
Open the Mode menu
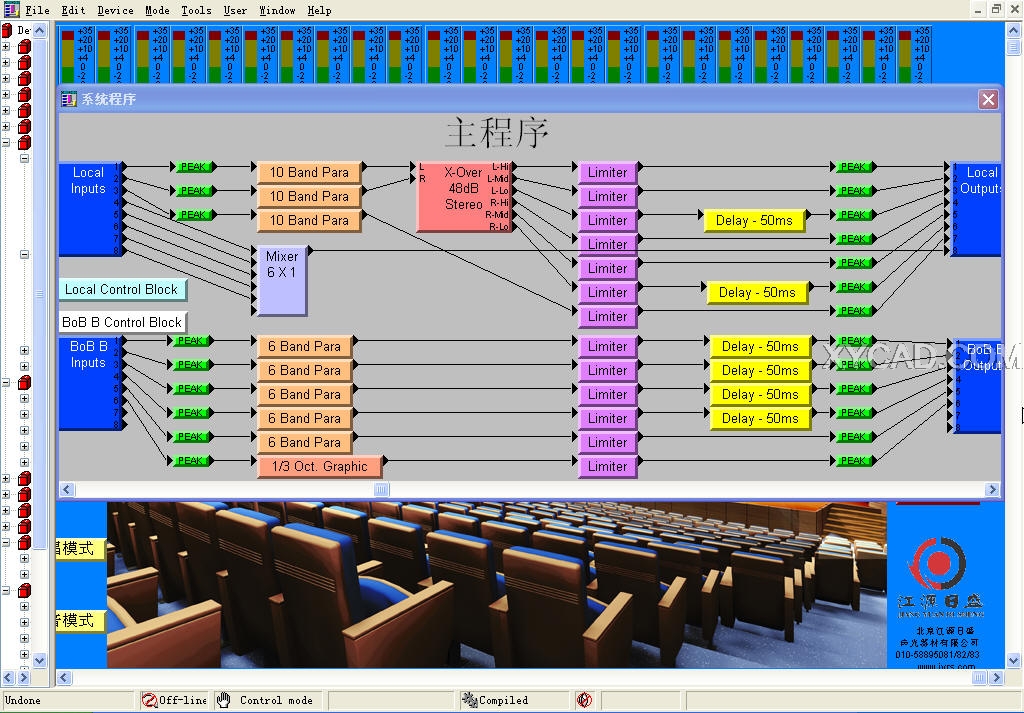pyautogui.click(x=157, y=10)
